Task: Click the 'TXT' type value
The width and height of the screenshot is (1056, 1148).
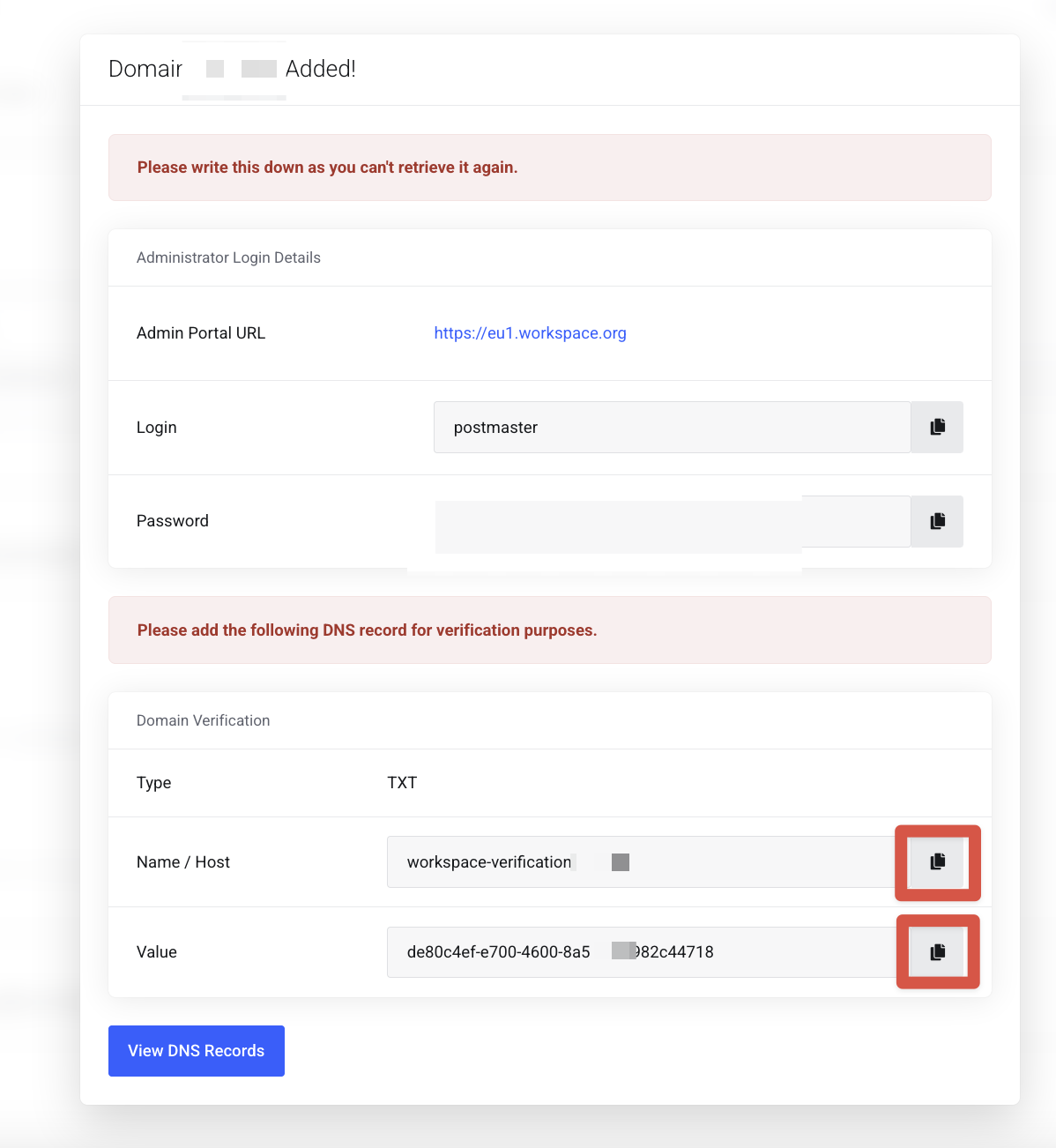Action: (402, 783)
